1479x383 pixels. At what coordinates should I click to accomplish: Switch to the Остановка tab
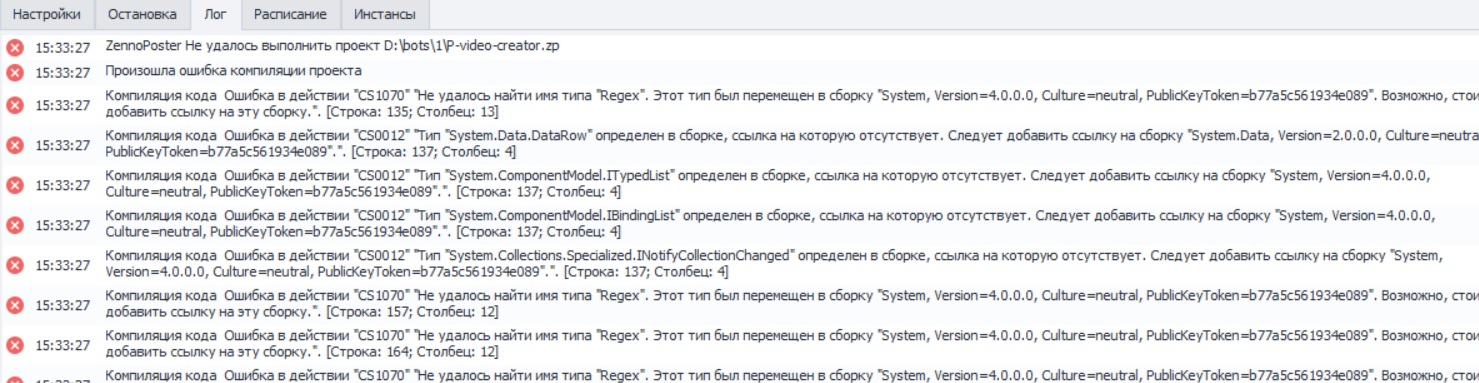(143, 15)
